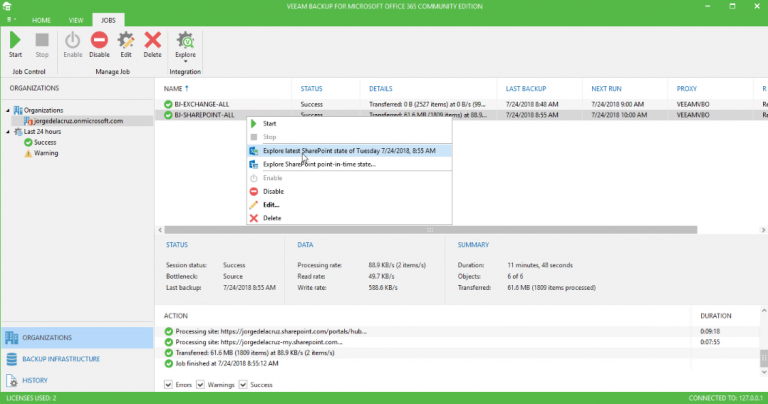Viewport: 768px width, 404px height.
Task: Choose Stop in the context menu
Action: [349, 137]
